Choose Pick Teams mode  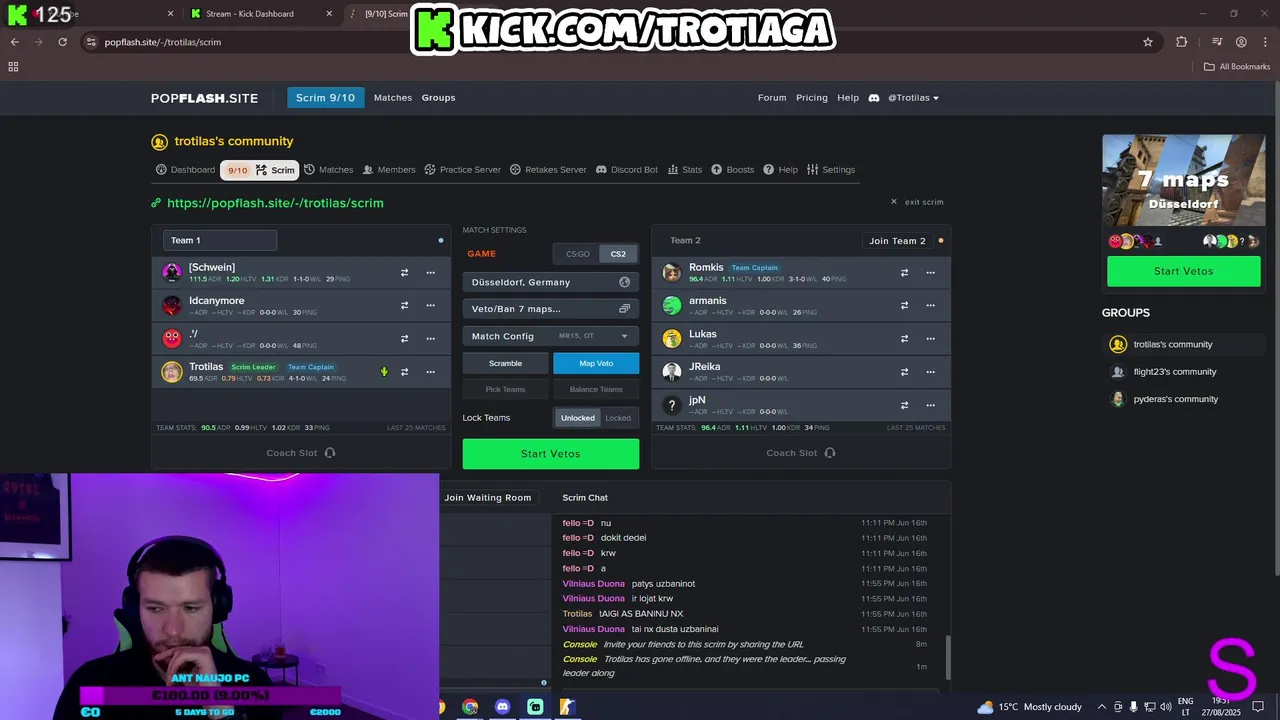click(x=505, y=389)
